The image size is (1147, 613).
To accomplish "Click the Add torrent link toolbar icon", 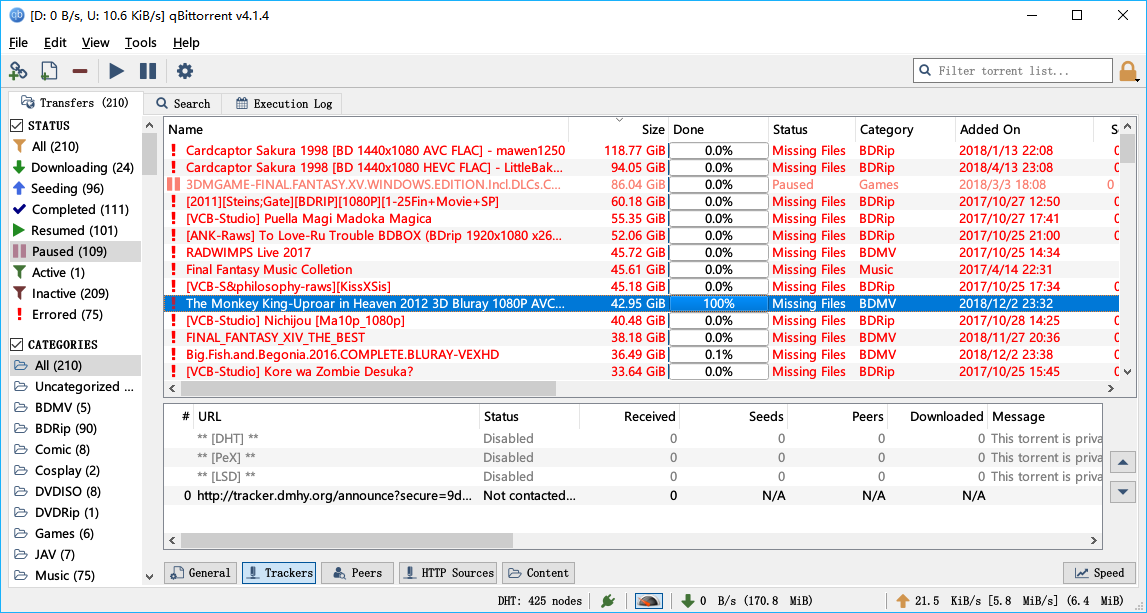I will coord(18,71).
